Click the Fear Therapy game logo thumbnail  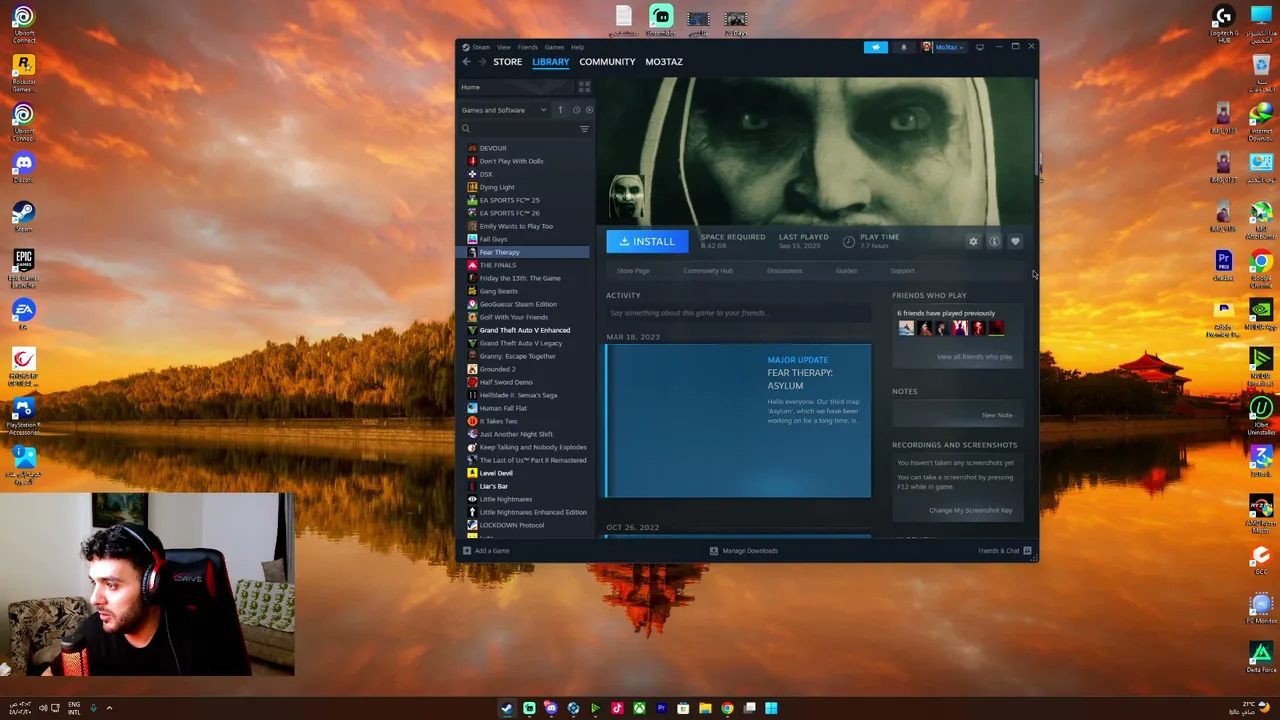click(626, 196)
